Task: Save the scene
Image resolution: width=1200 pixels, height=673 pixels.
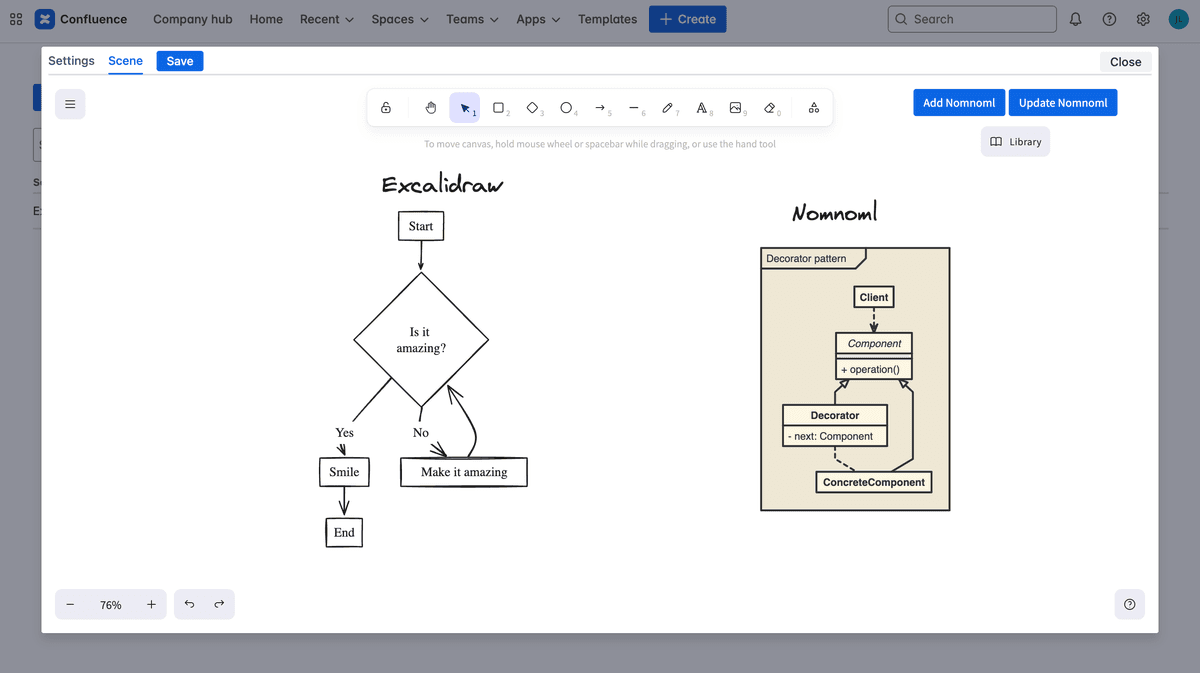Action: point(180,61)
